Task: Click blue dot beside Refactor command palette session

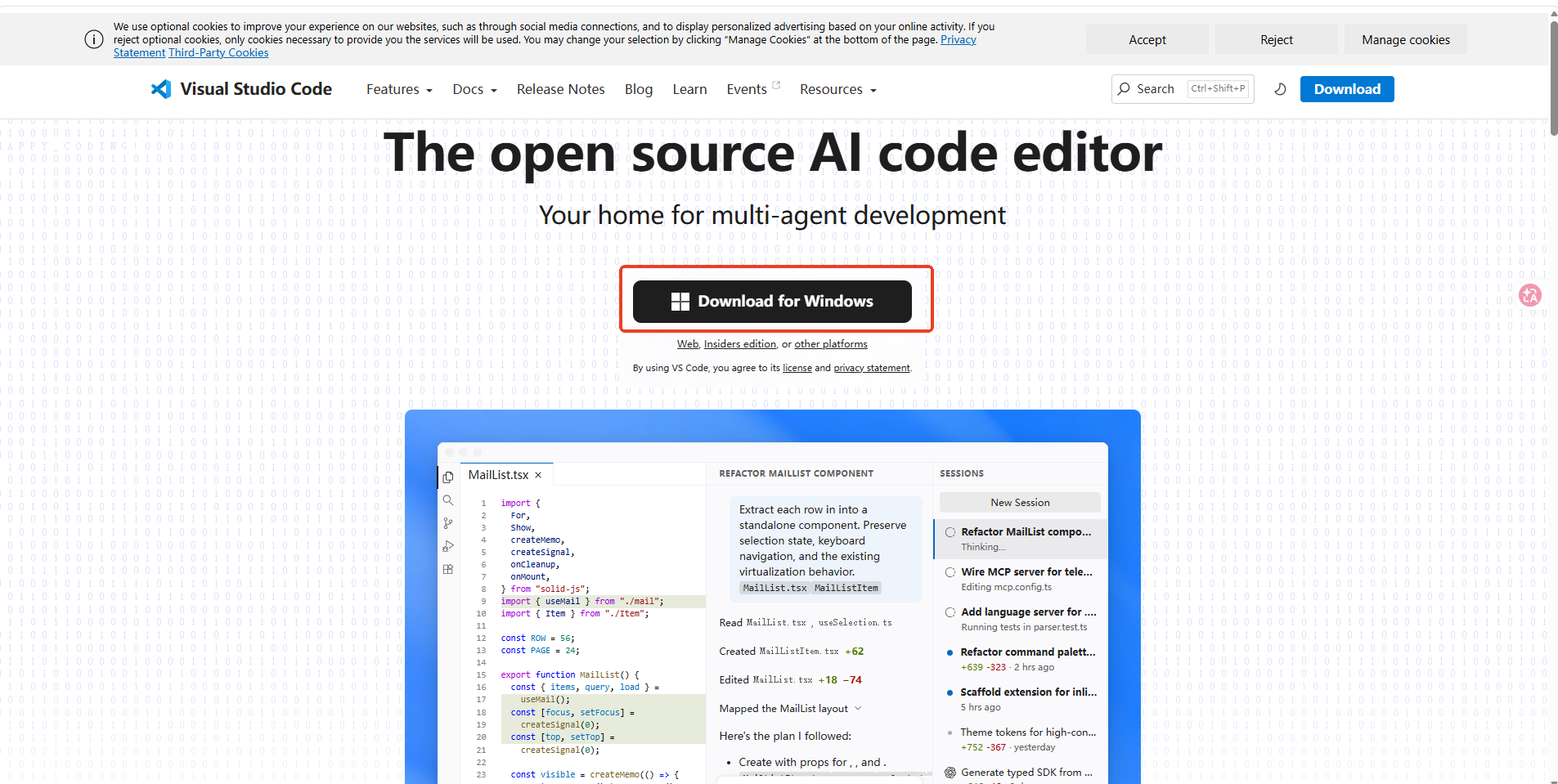Action: (x=950, y=652)
